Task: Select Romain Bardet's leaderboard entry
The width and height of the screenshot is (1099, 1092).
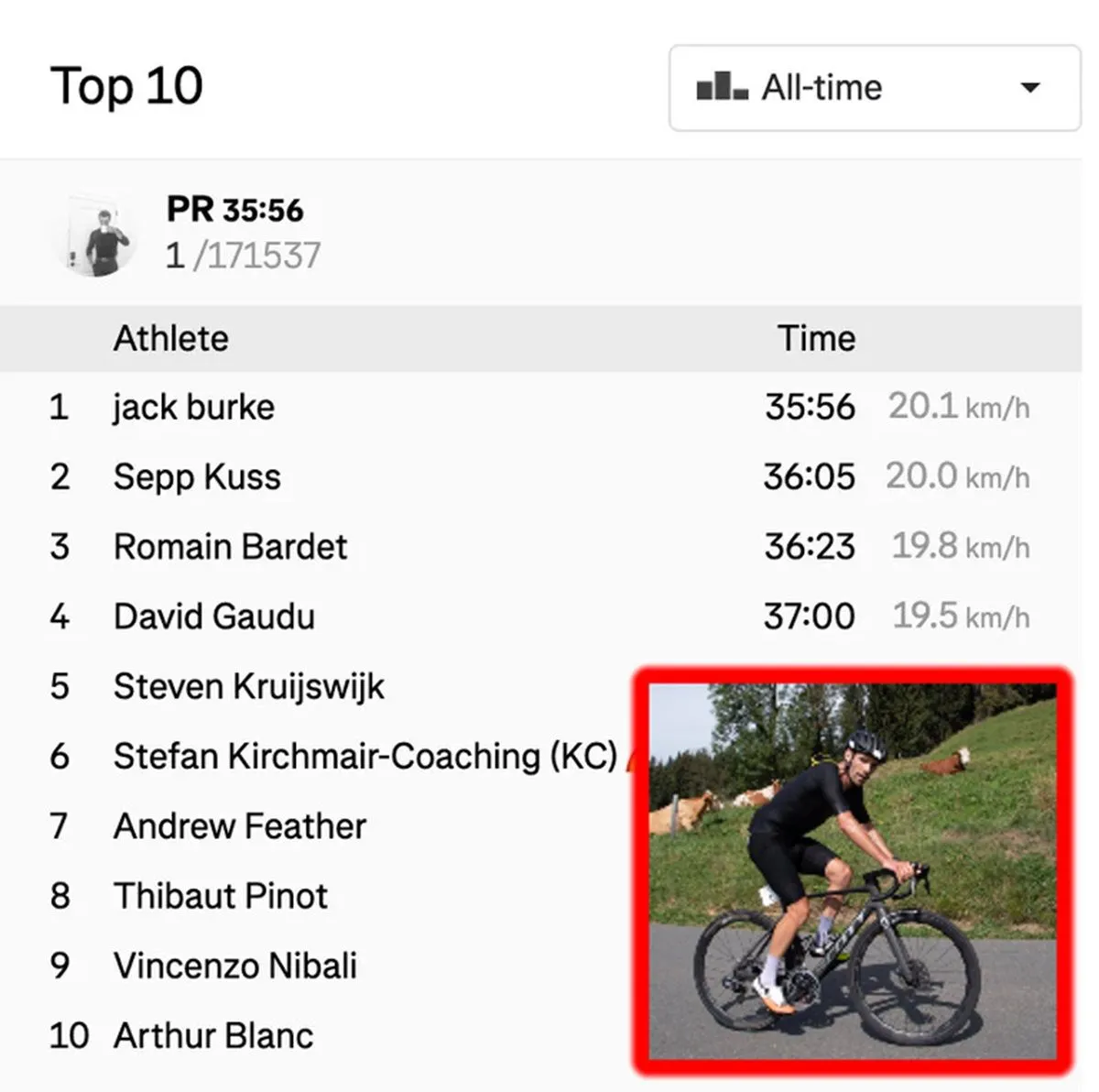Action: pos(229,546)
